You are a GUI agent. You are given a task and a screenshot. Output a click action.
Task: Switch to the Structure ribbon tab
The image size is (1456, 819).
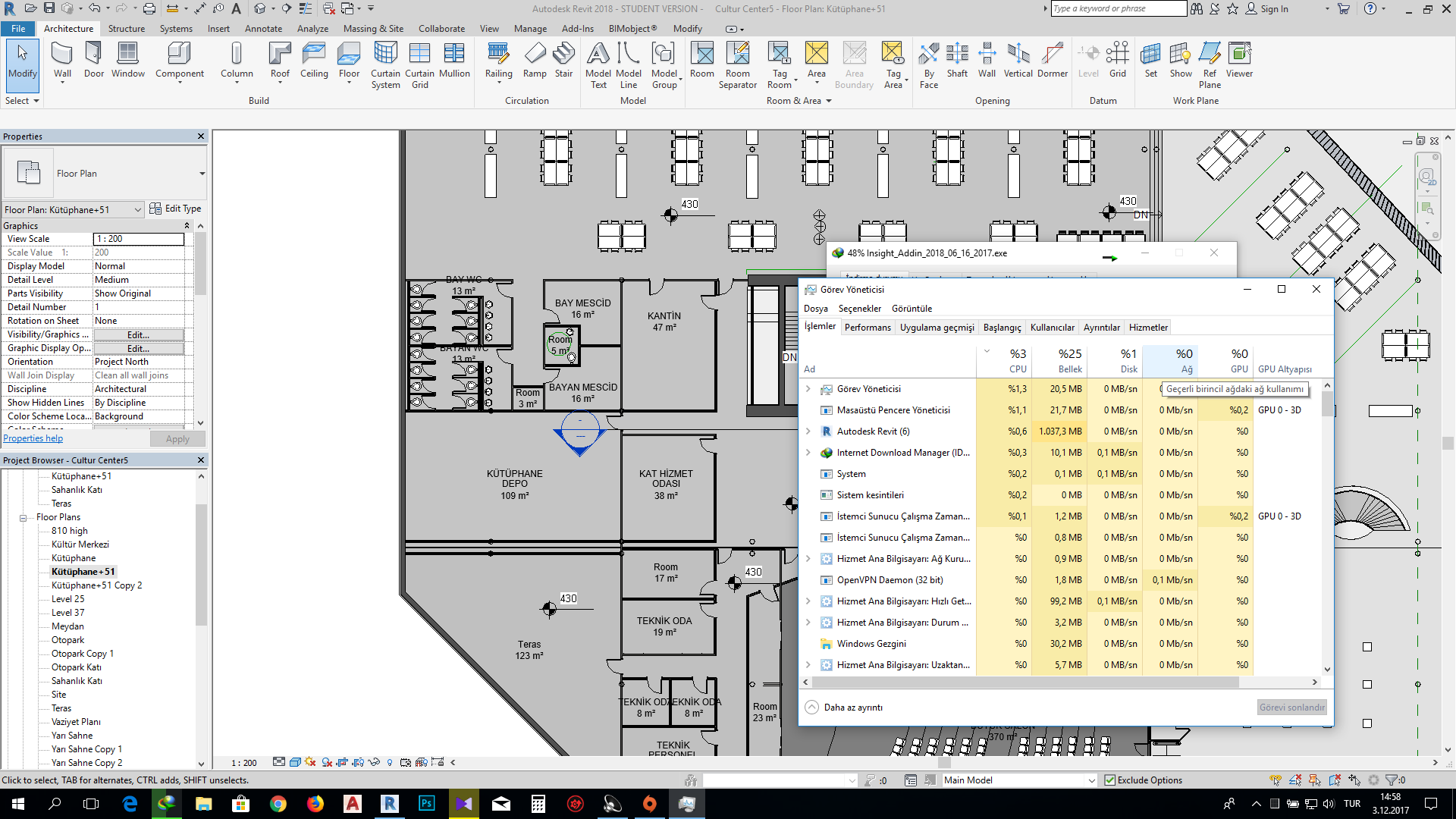(x=126, y=29)
